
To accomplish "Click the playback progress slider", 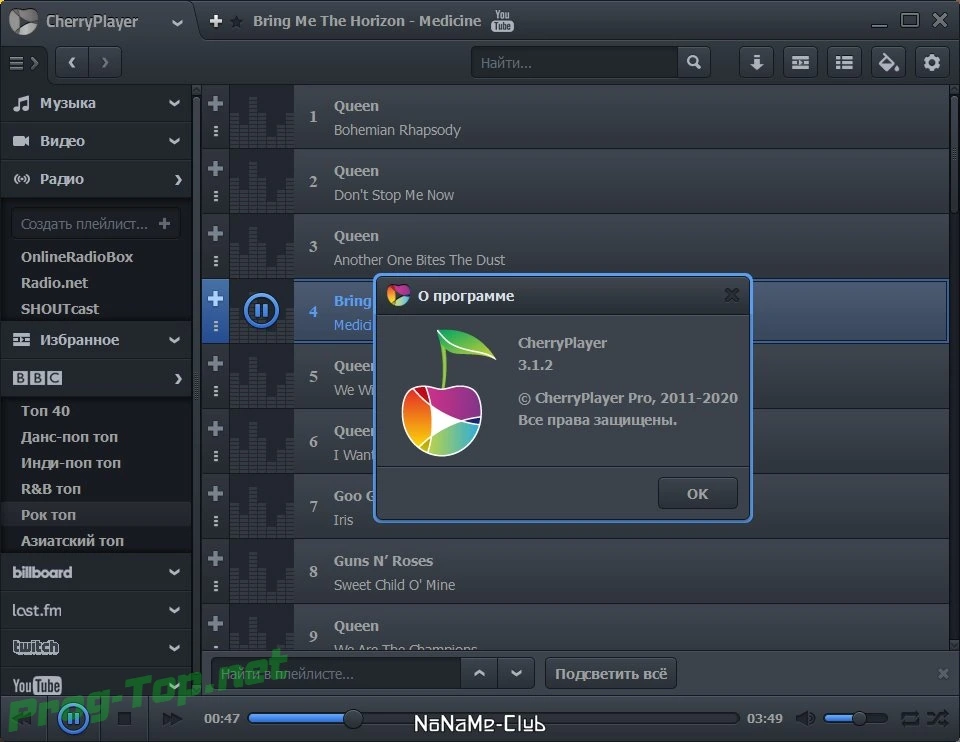I will (493, 718).
